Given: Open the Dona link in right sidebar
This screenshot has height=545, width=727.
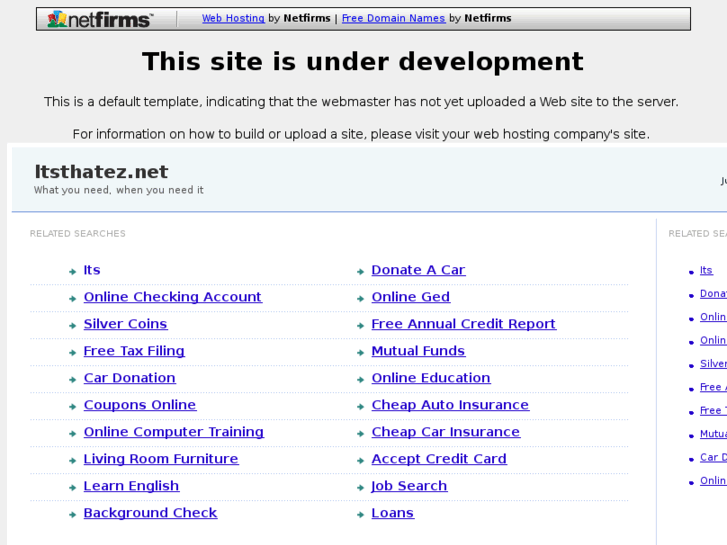Looking at the screenshot, I should 713,294.
